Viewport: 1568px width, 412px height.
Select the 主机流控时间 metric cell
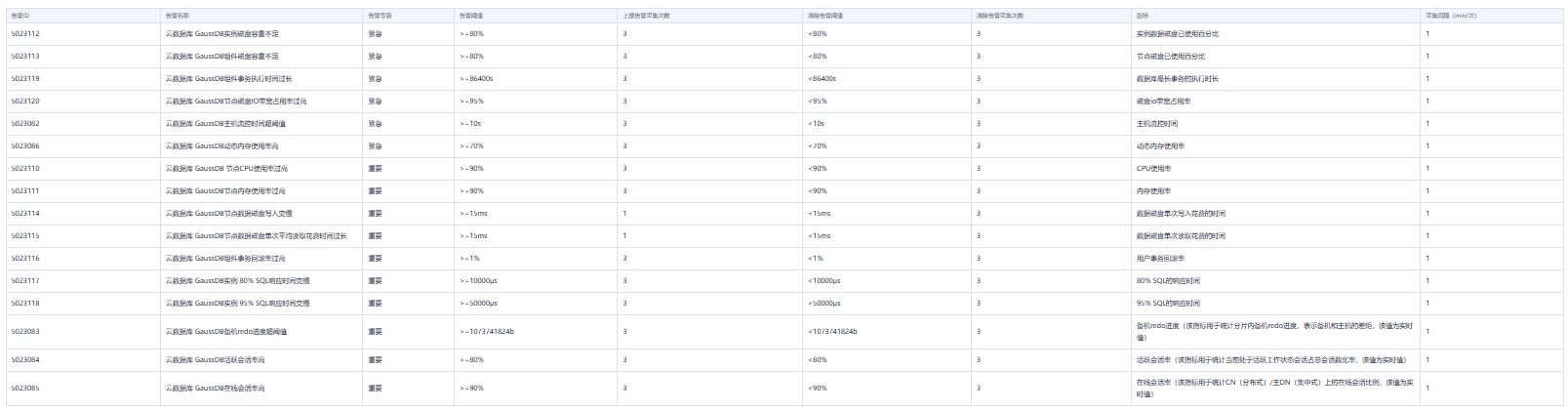point(1157,123)
